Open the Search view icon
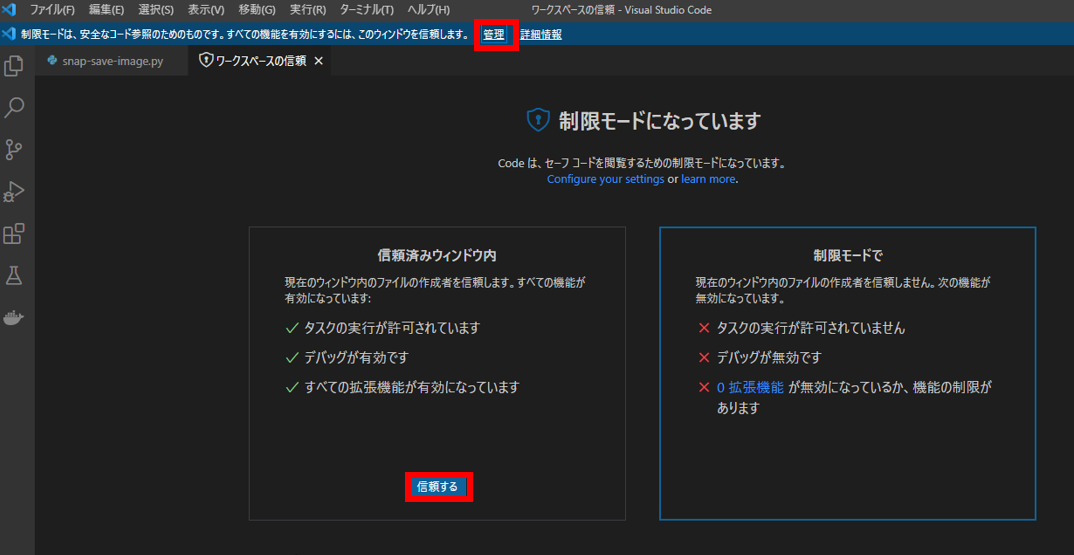Screen dimensions: 1074x555 coord(14,108)
